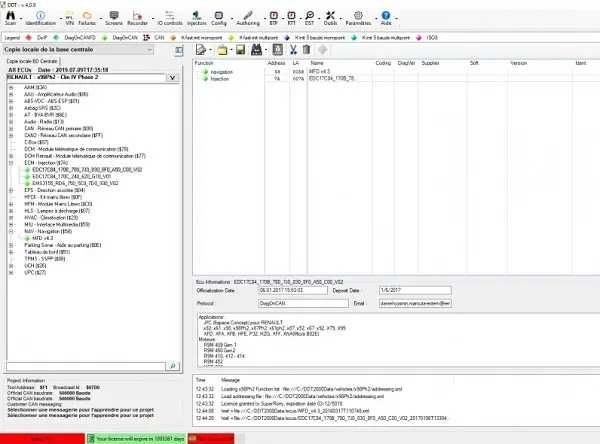
Task: Select MFD v4.3 under NAV Navigation
Action: click(42, 238)
